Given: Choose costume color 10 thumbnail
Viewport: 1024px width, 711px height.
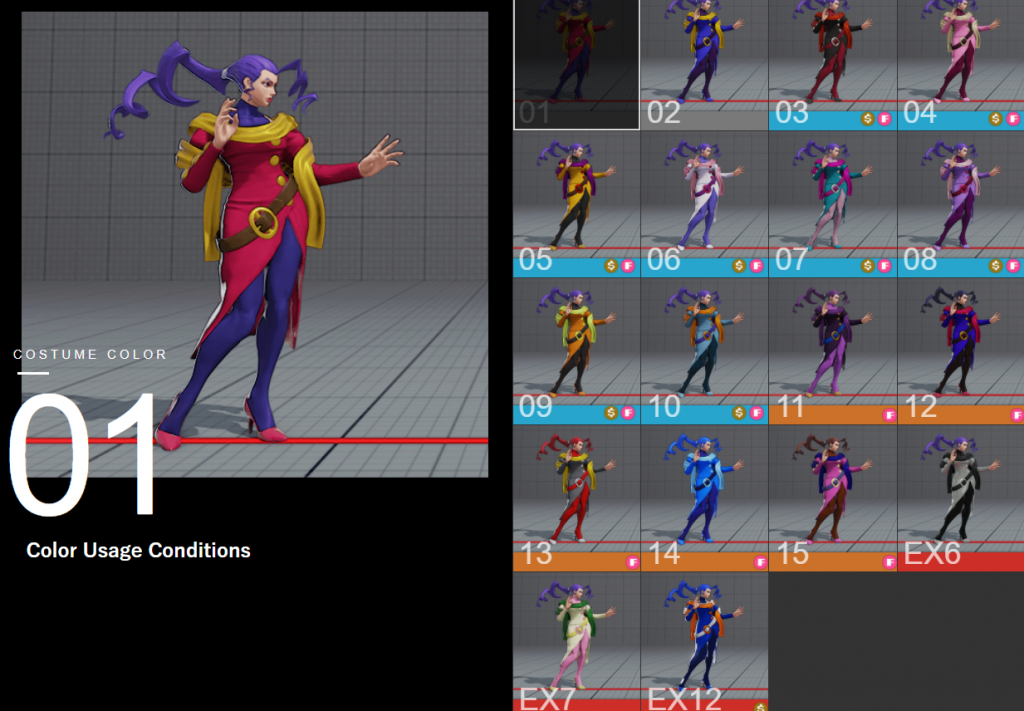Looking at the screenshot, I should (705, 351).
